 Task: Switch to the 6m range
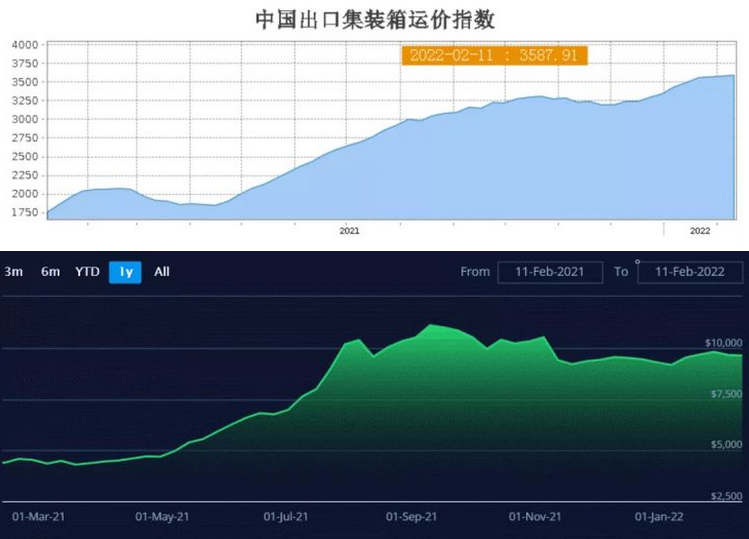click(x=50, y=271)
